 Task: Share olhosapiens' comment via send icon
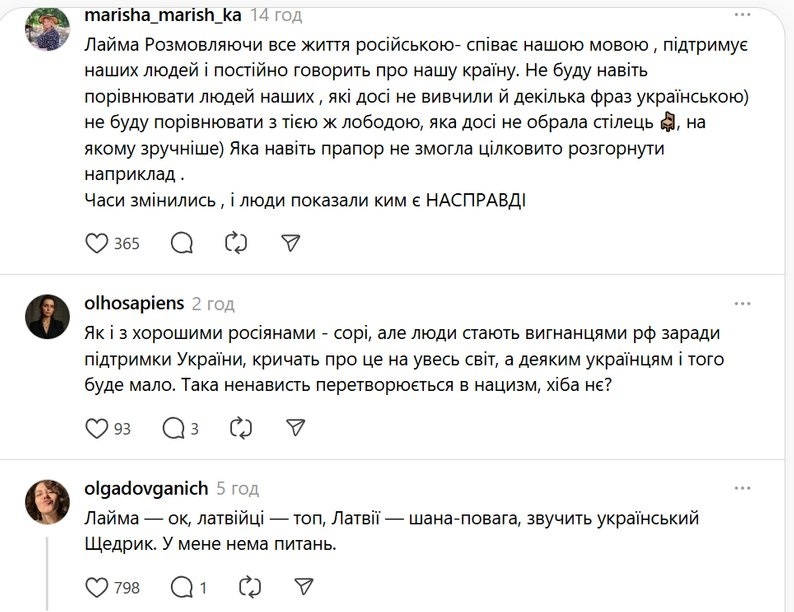point(295,428)
